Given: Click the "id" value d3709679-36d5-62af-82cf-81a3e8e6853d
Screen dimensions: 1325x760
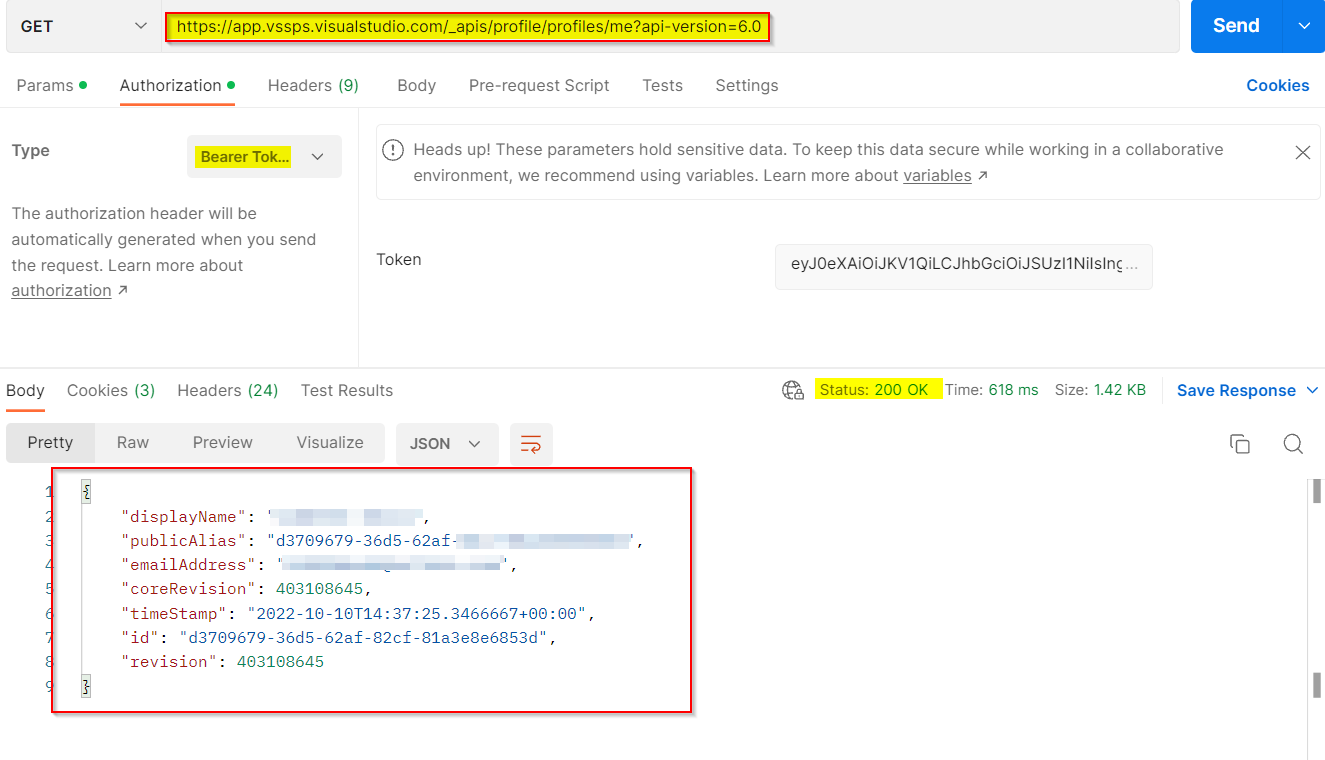Looking at the screenshot, I should pos(362,637).
